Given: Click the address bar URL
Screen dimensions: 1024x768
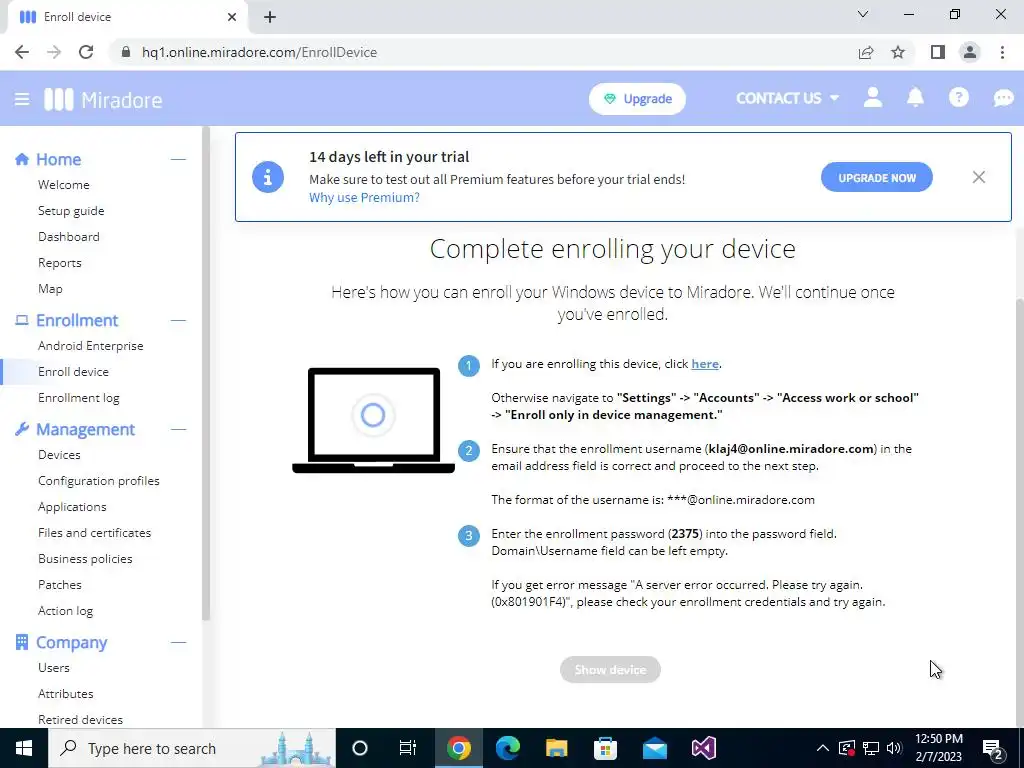Looking at the screenshot, I should [259, 52].
